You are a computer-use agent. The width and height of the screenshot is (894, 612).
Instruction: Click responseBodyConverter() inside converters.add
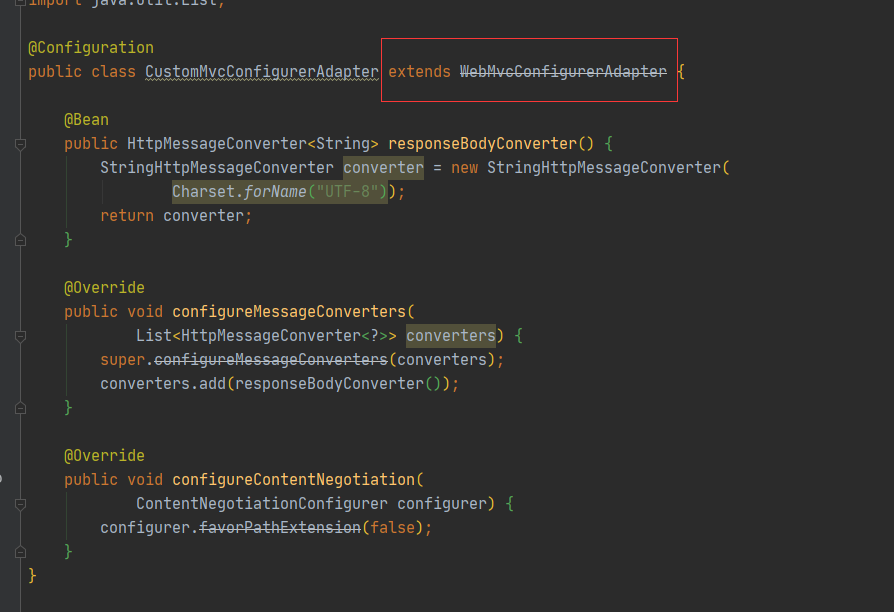coord(338,383)
